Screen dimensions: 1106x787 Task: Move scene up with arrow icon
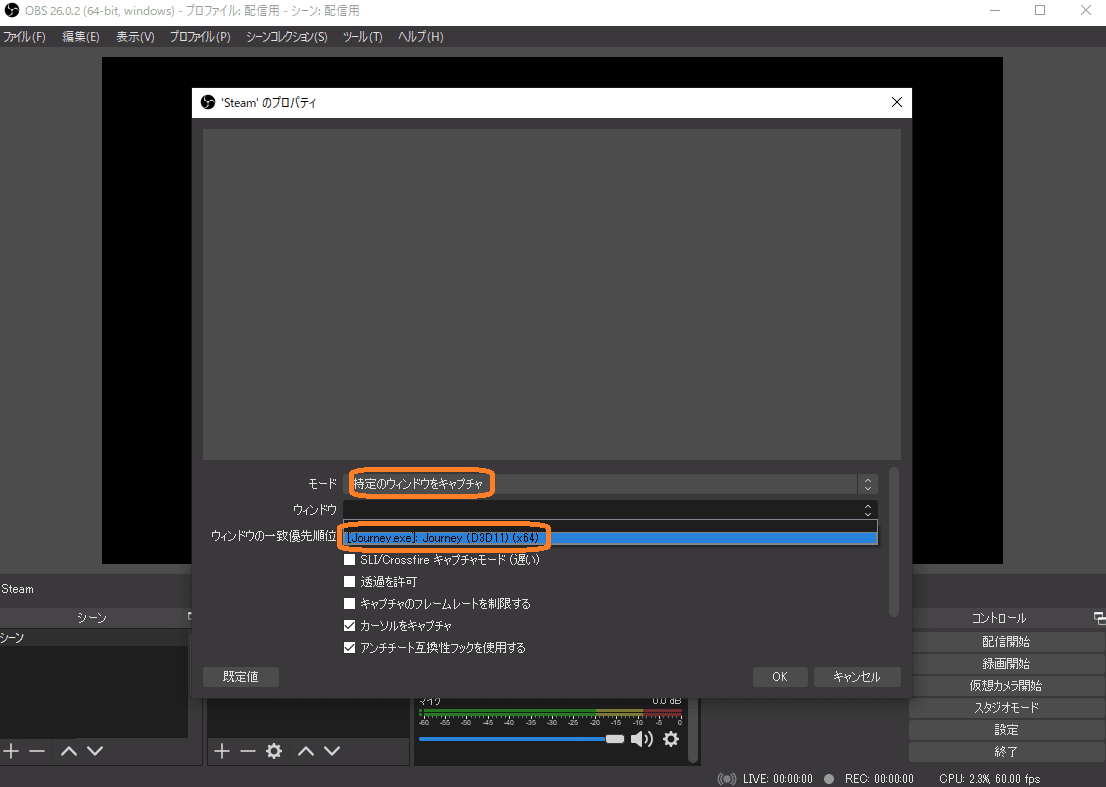[x=68, y=751]
